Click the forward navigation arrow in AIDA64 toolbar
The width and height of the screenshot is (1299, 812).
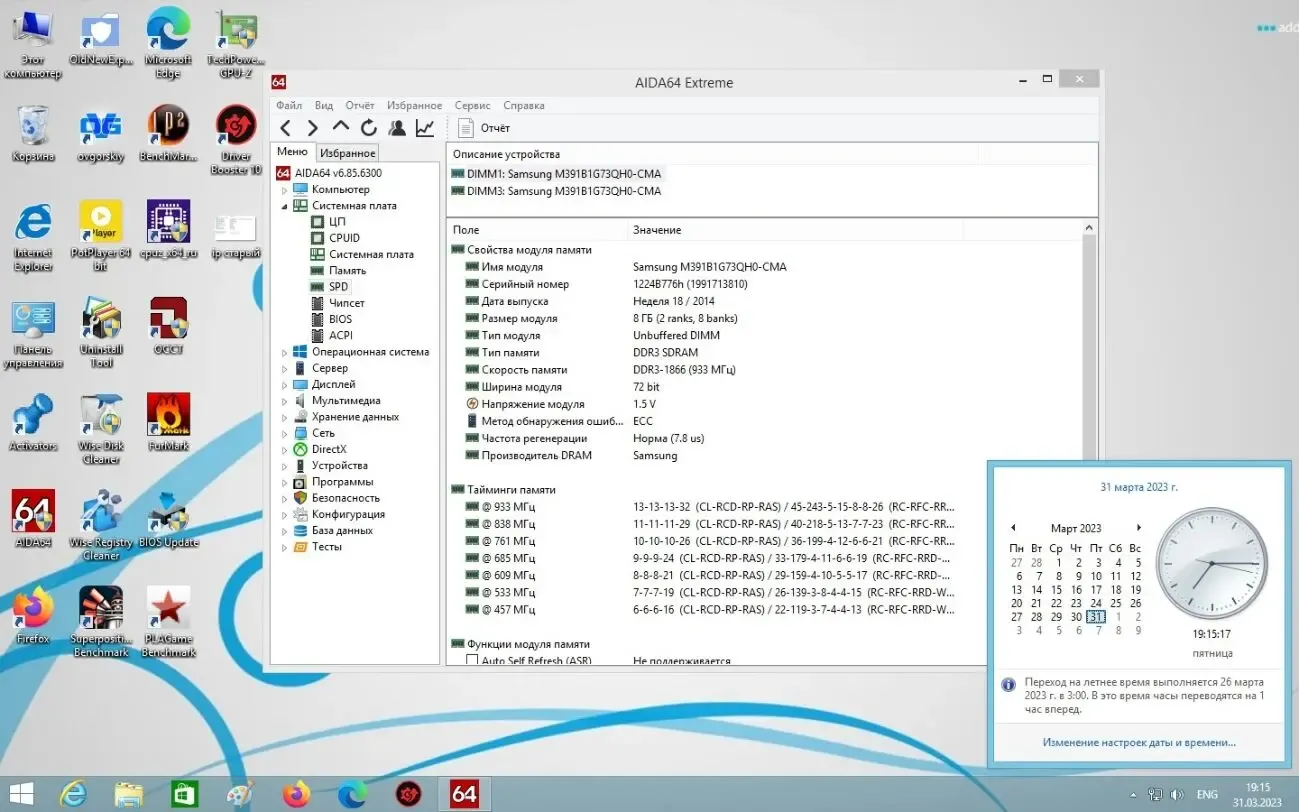(312, 127)
